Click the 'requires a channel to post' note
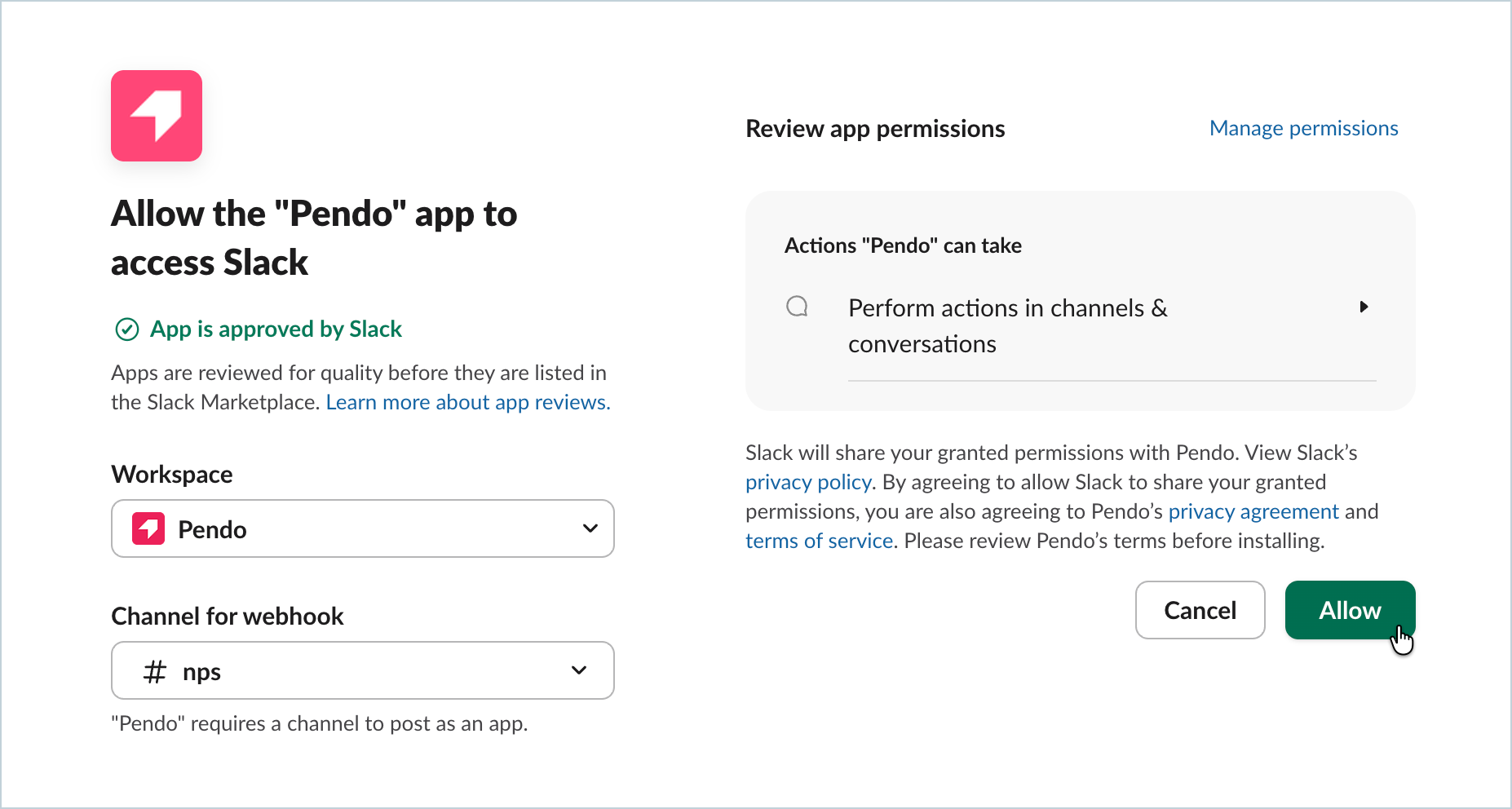This screenshot has width=1512, height=809. (x=320, y=723)
